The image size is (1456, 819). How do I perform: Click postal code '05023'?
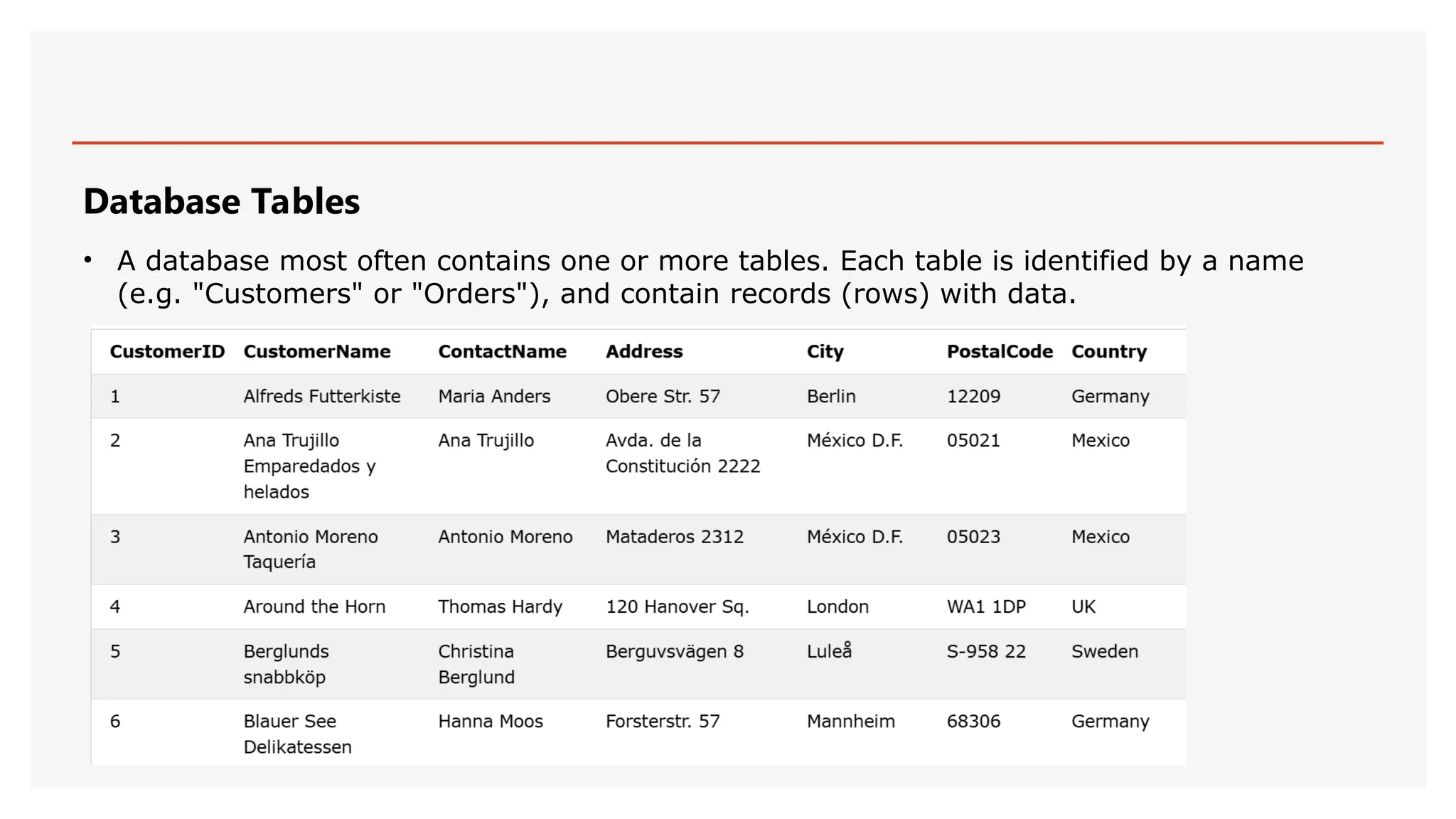(973, 537)
